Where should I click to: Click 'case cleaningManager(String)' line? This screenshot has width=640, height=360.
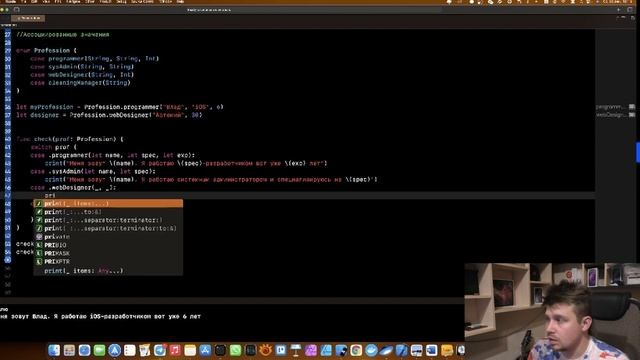click(80, 83)
